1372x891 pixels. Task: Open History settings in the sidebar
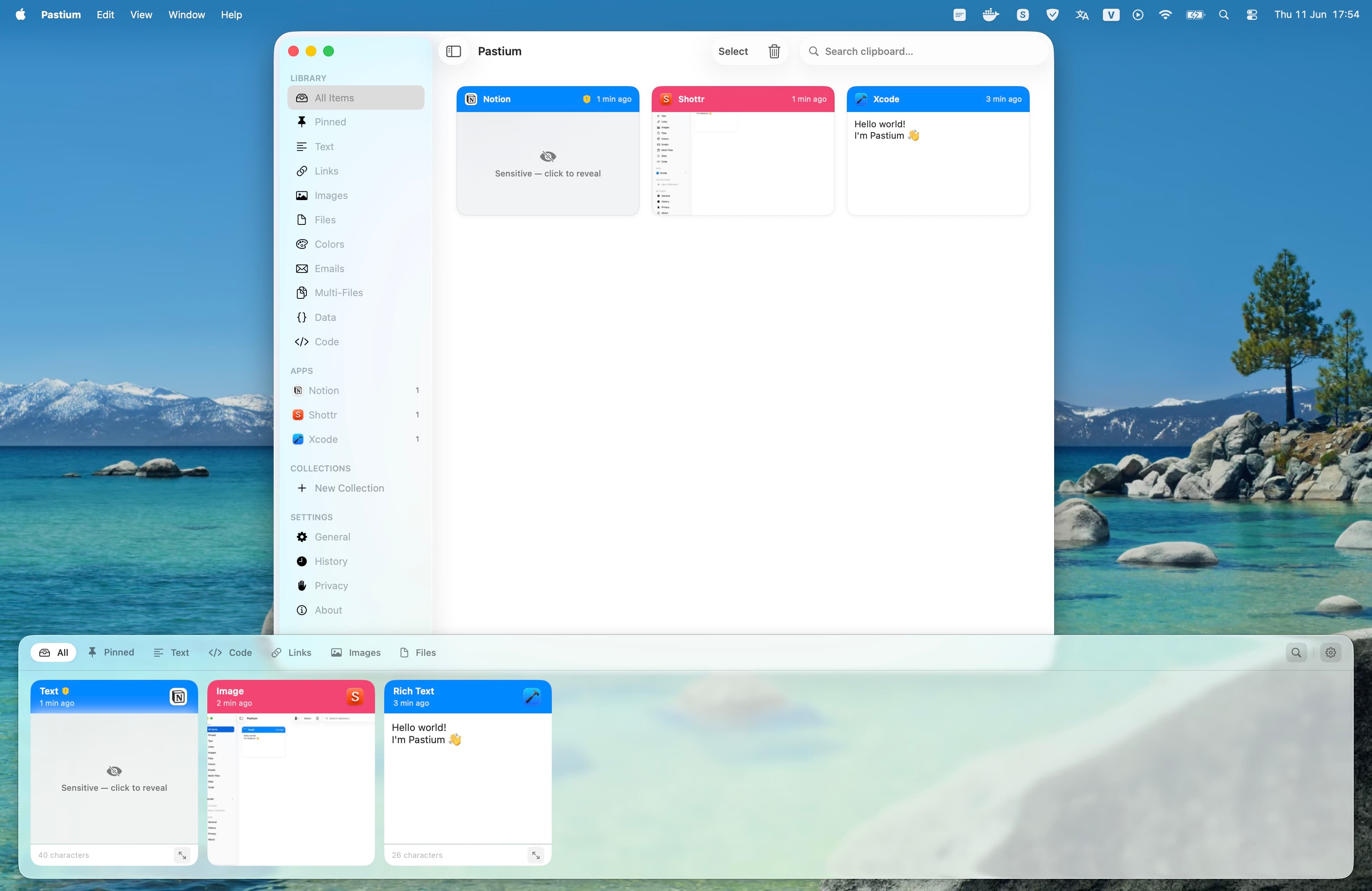tap(356, 561)
